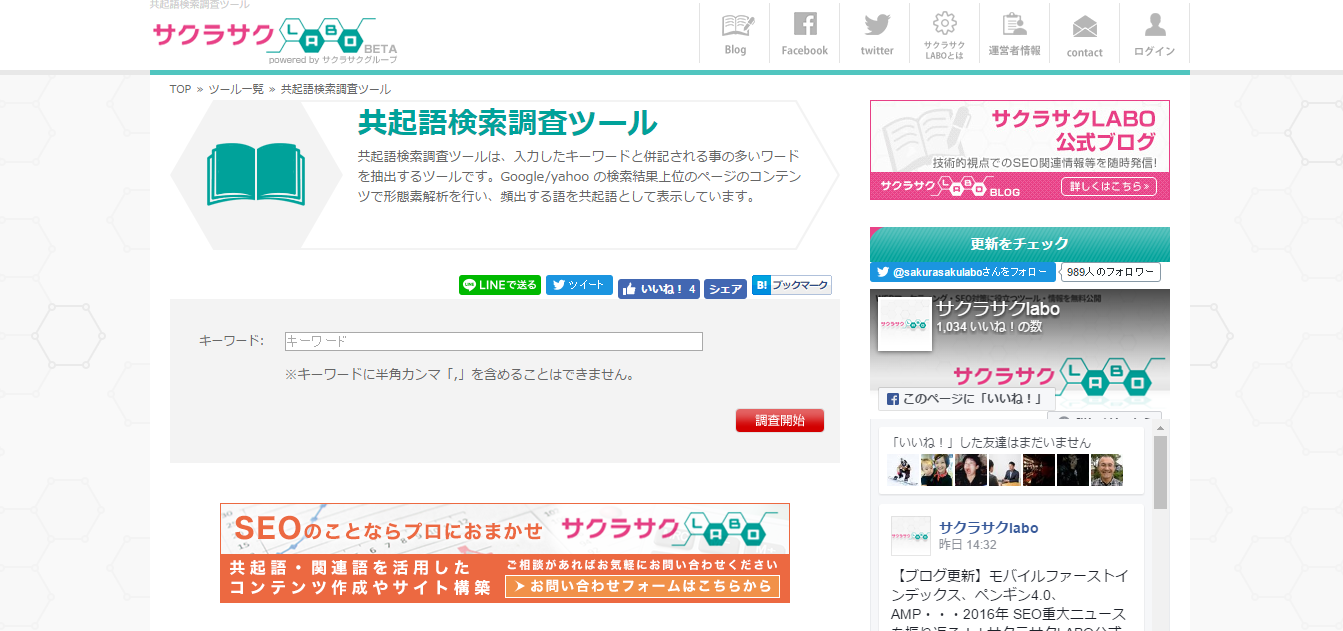Open サクラサクlabo Facebook page title
Viewport: 1343px width, 631px height.
[998, 309]
